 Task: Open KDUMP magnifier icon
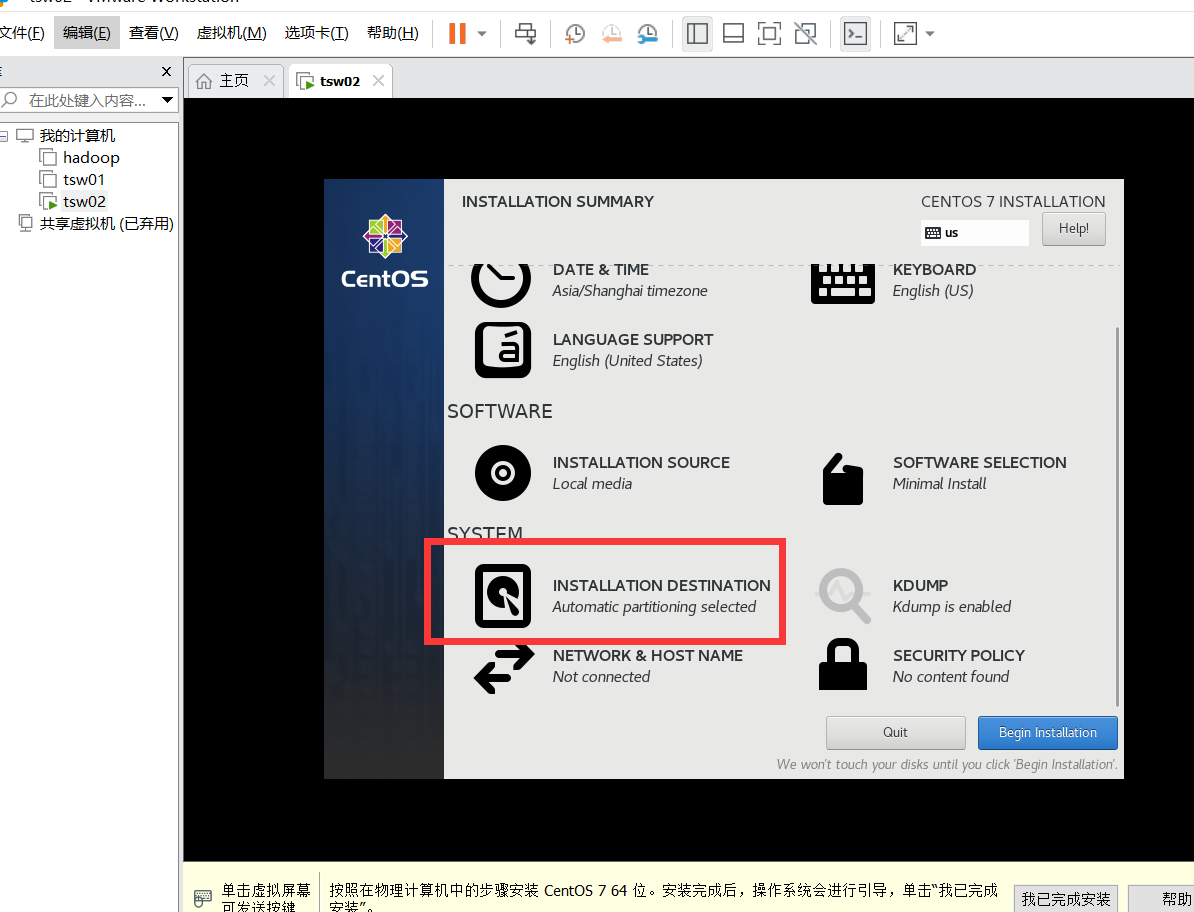pyautogui.click(x=844, y=595)
